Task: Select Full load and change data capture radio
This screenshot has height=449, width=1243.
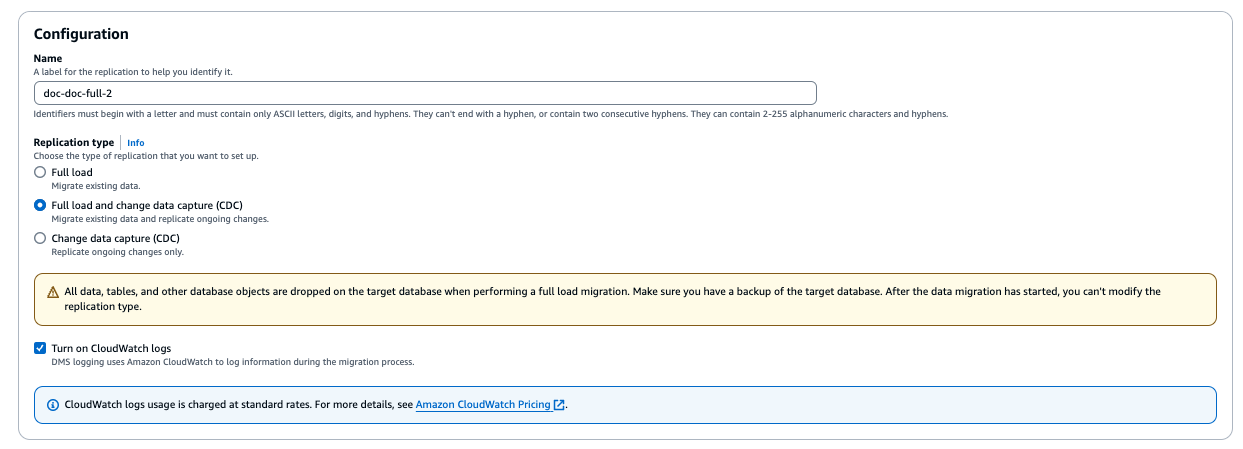Action: coord(40,206)
